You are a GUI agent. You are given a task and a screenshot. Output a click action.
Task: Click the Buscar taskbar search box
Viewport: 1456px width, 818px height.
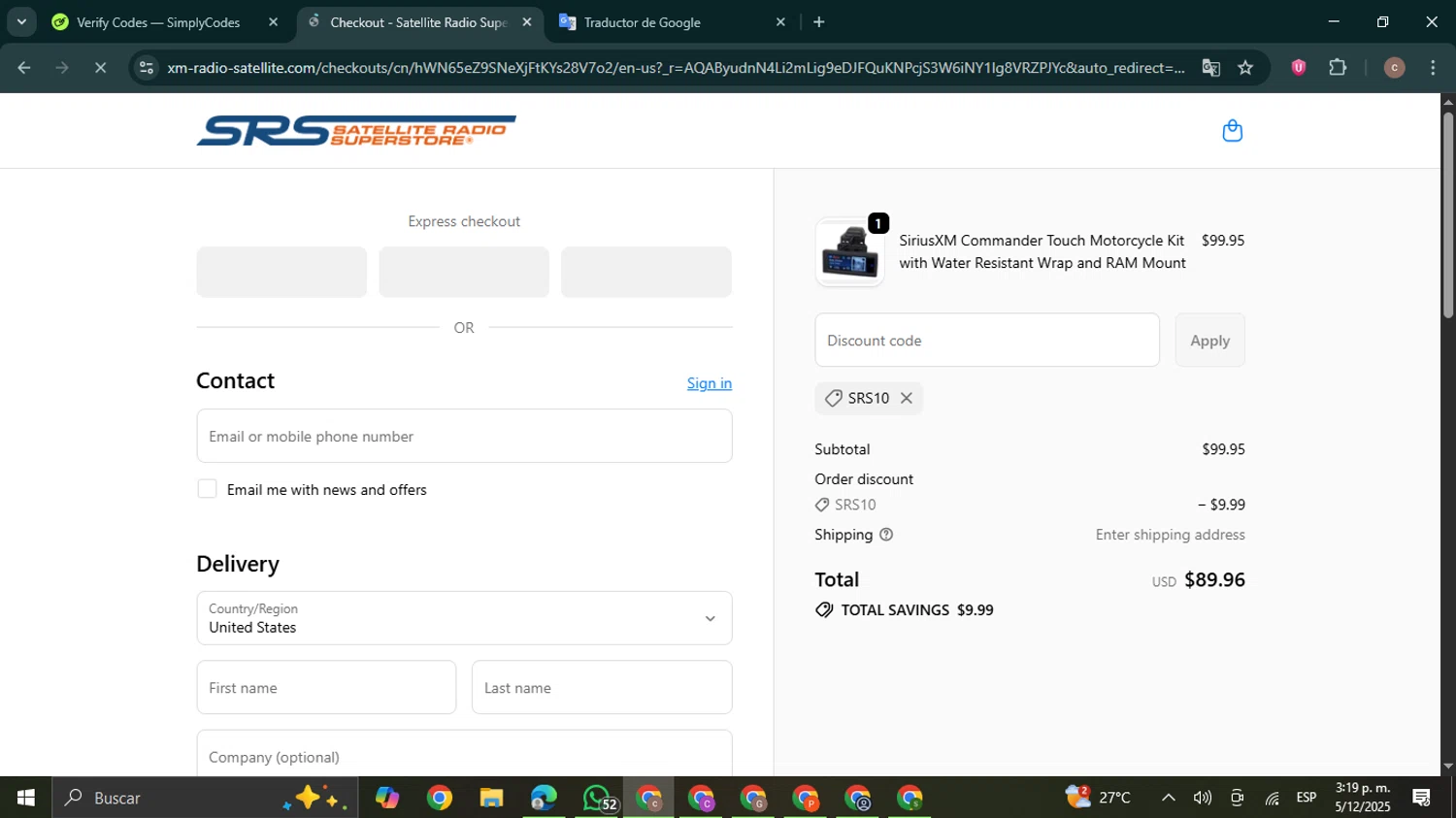[x=206, y=798]
